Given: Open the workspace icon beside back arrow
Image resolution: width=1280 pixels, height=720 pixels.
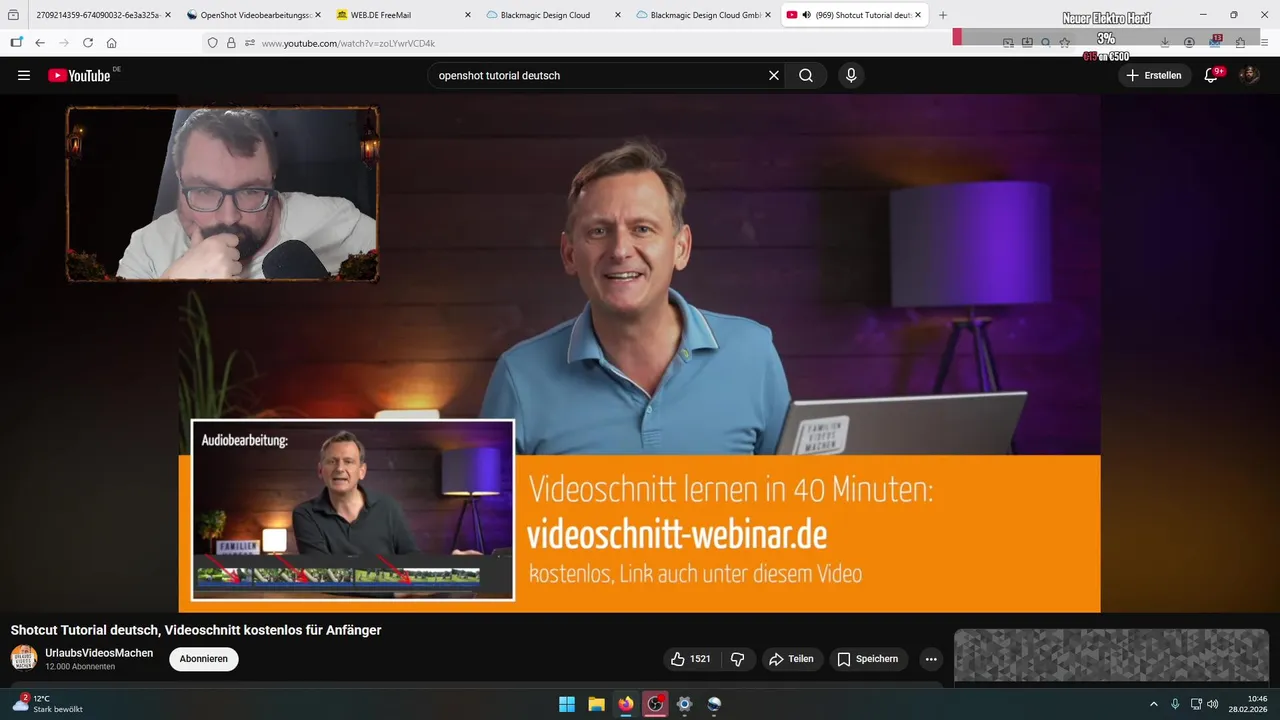Looking at the screenshot, I should point(16,43).
